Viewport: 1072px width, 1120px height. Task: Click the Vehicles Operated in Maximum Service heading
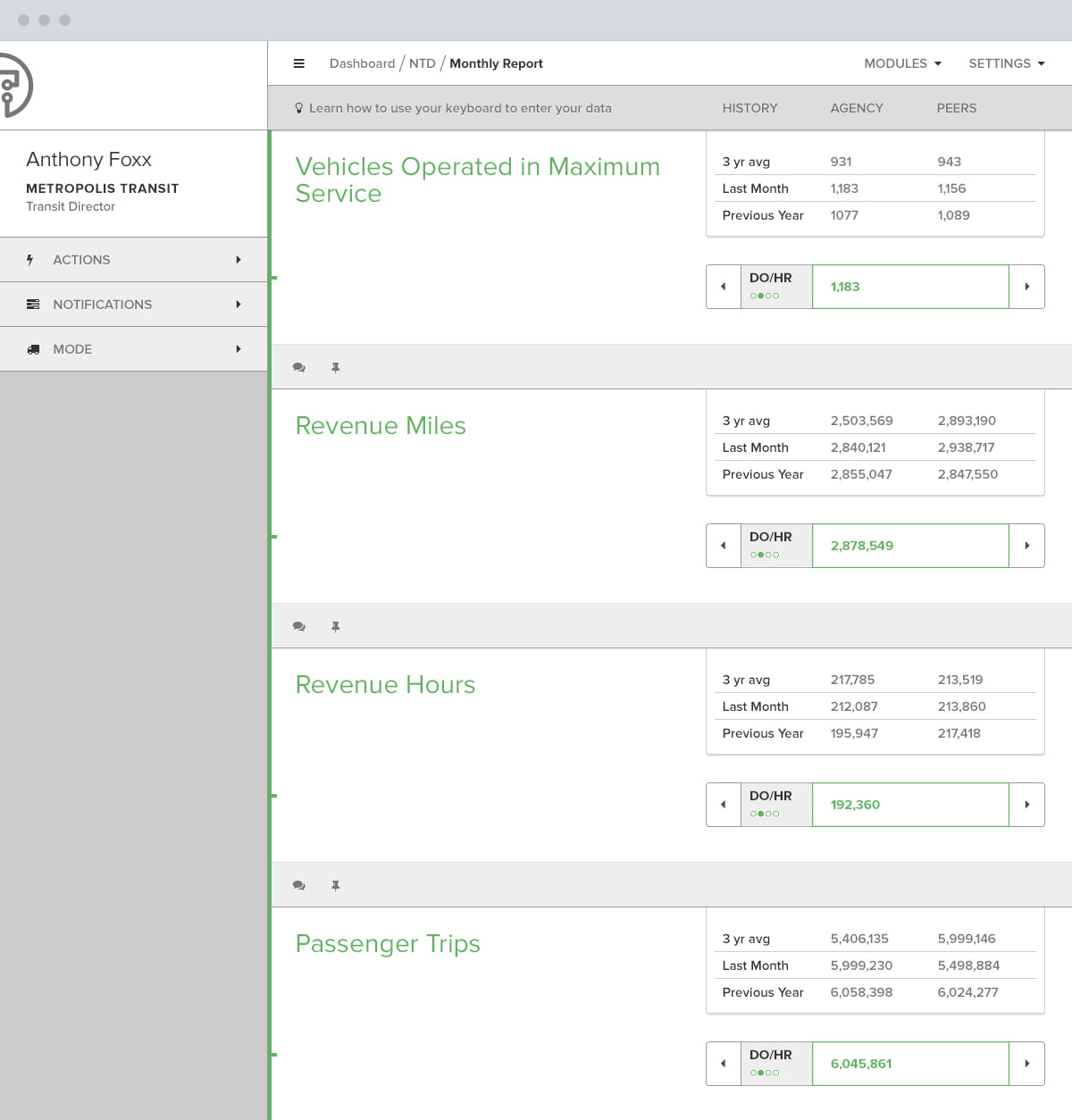click(478, 180)
